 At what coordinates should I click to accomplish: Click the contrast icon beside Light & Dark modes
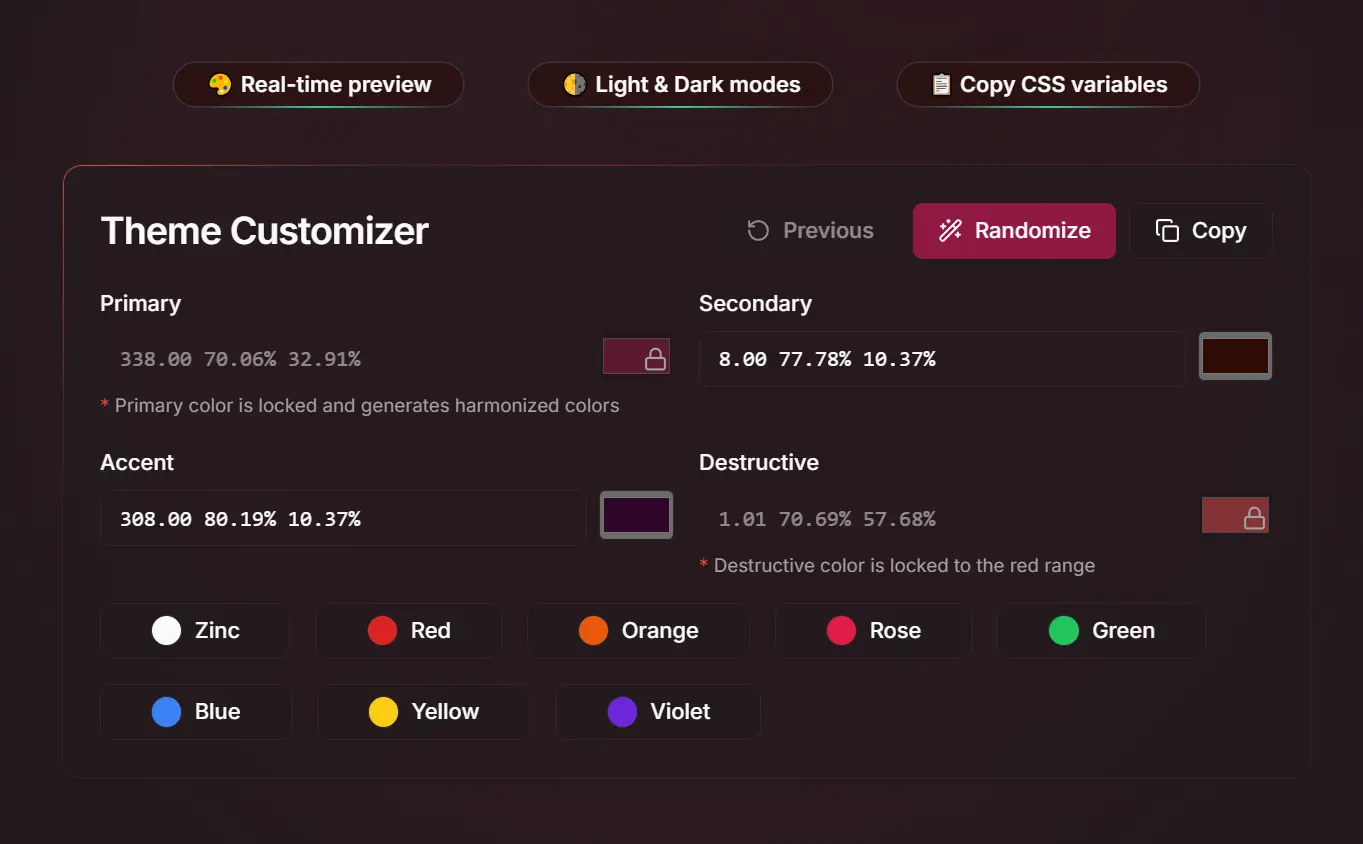point(572,84)
